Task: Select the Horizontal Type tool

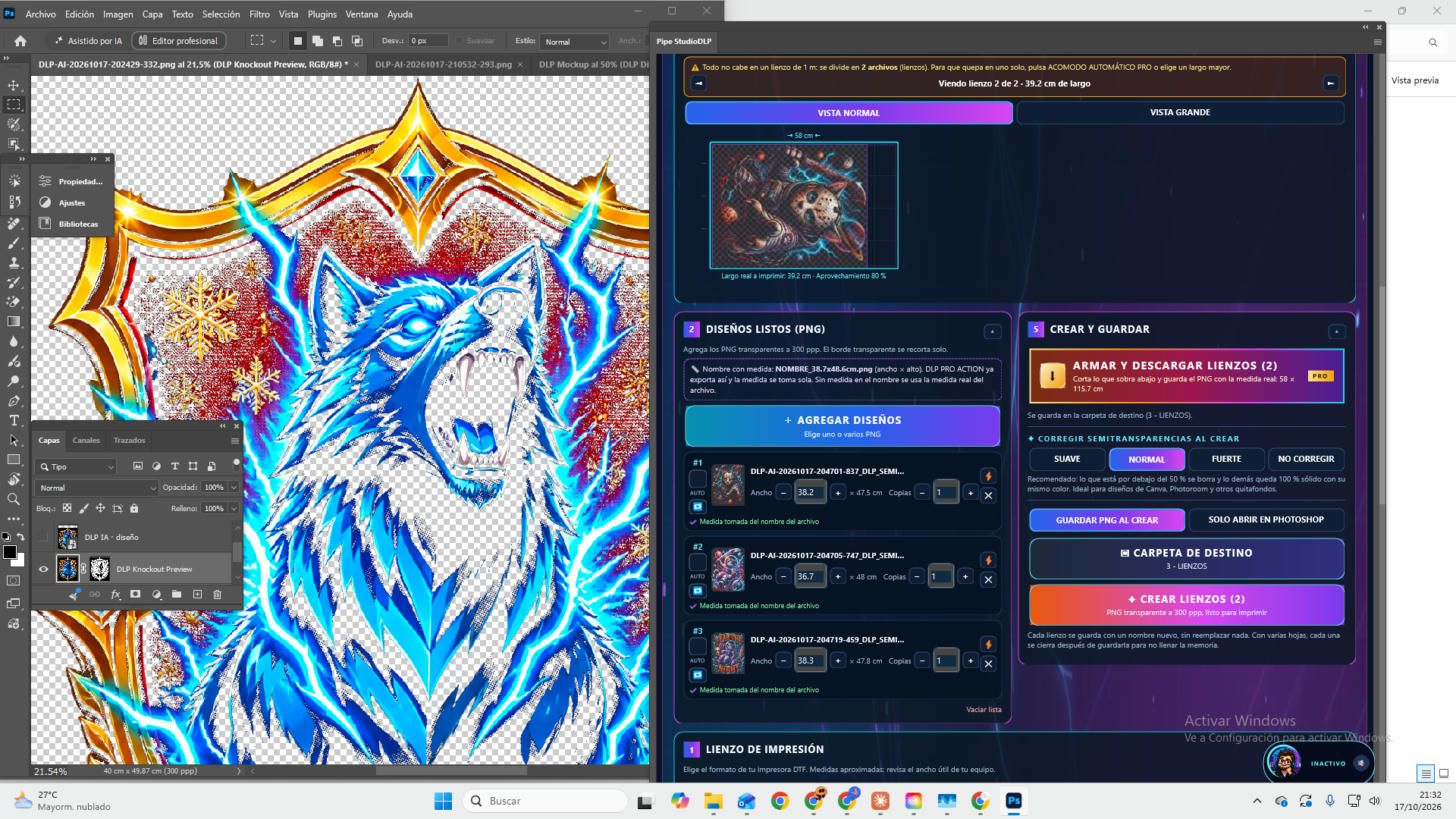Action: click(14, 421)
